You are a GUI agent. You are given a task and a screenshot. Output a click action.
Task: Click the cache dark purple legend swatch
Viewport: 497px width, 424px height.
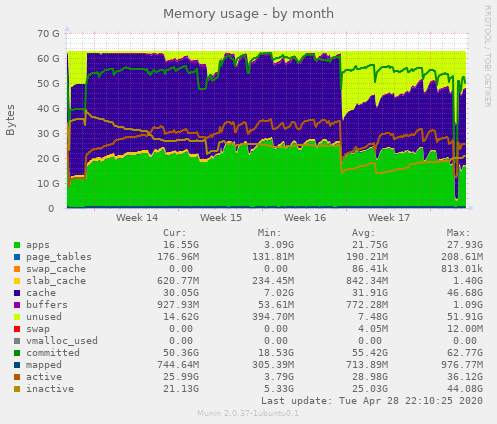point(17,293)
